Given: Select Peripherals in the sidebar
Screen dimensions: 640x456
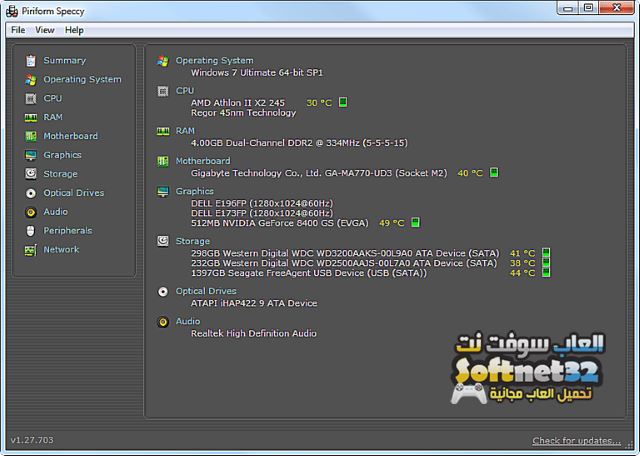Looking at the screenshot, I should click(x=68, y=231).
